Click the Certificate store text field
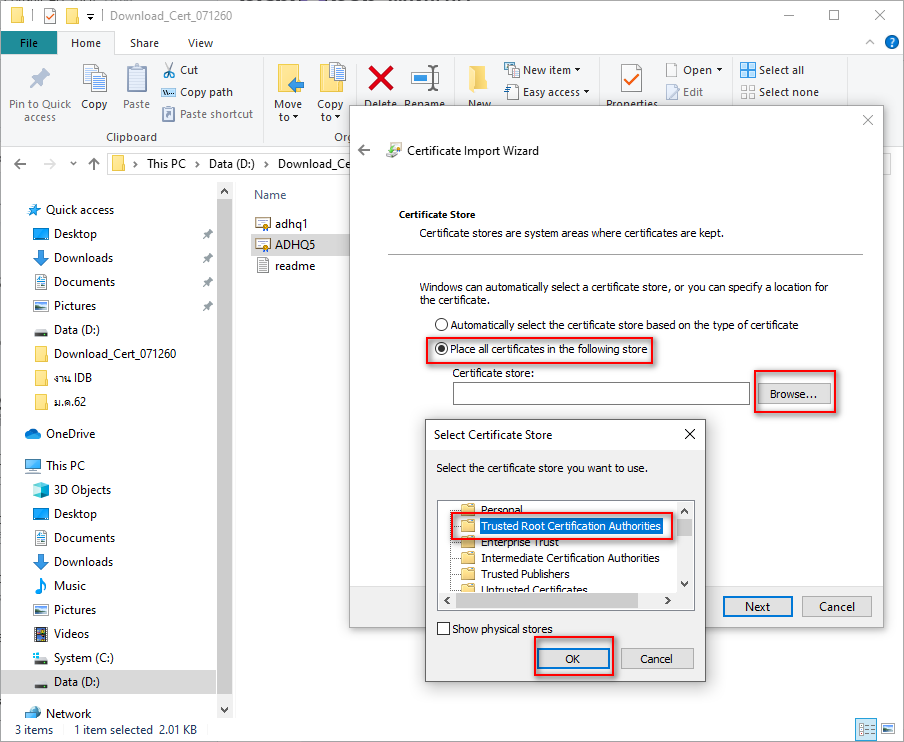 [x=601, y=394]
